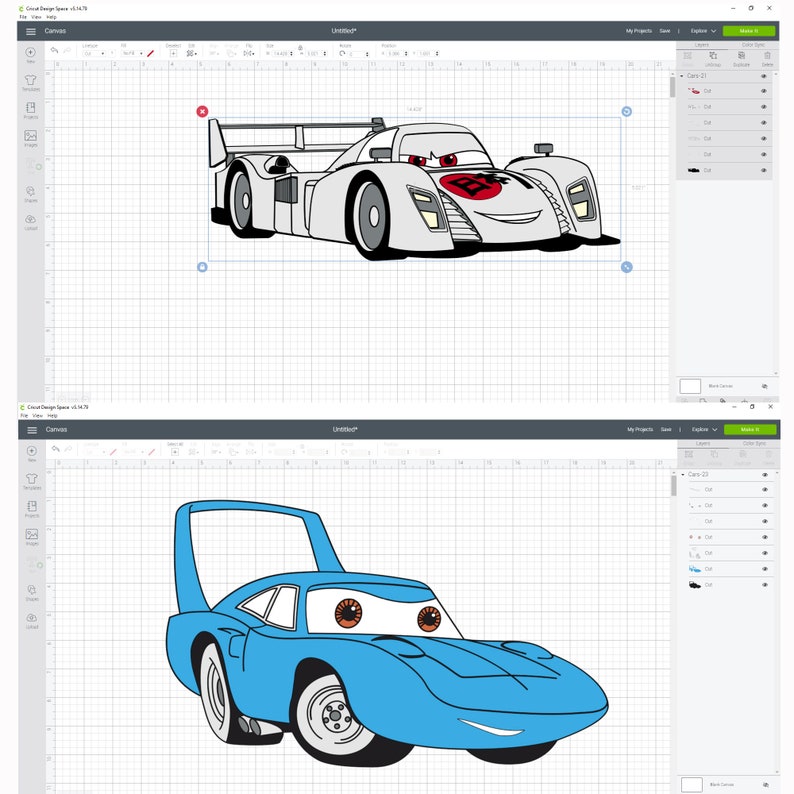Click Make It button in top window
Viewport: 794px width, 794px height.
point(749,31)
